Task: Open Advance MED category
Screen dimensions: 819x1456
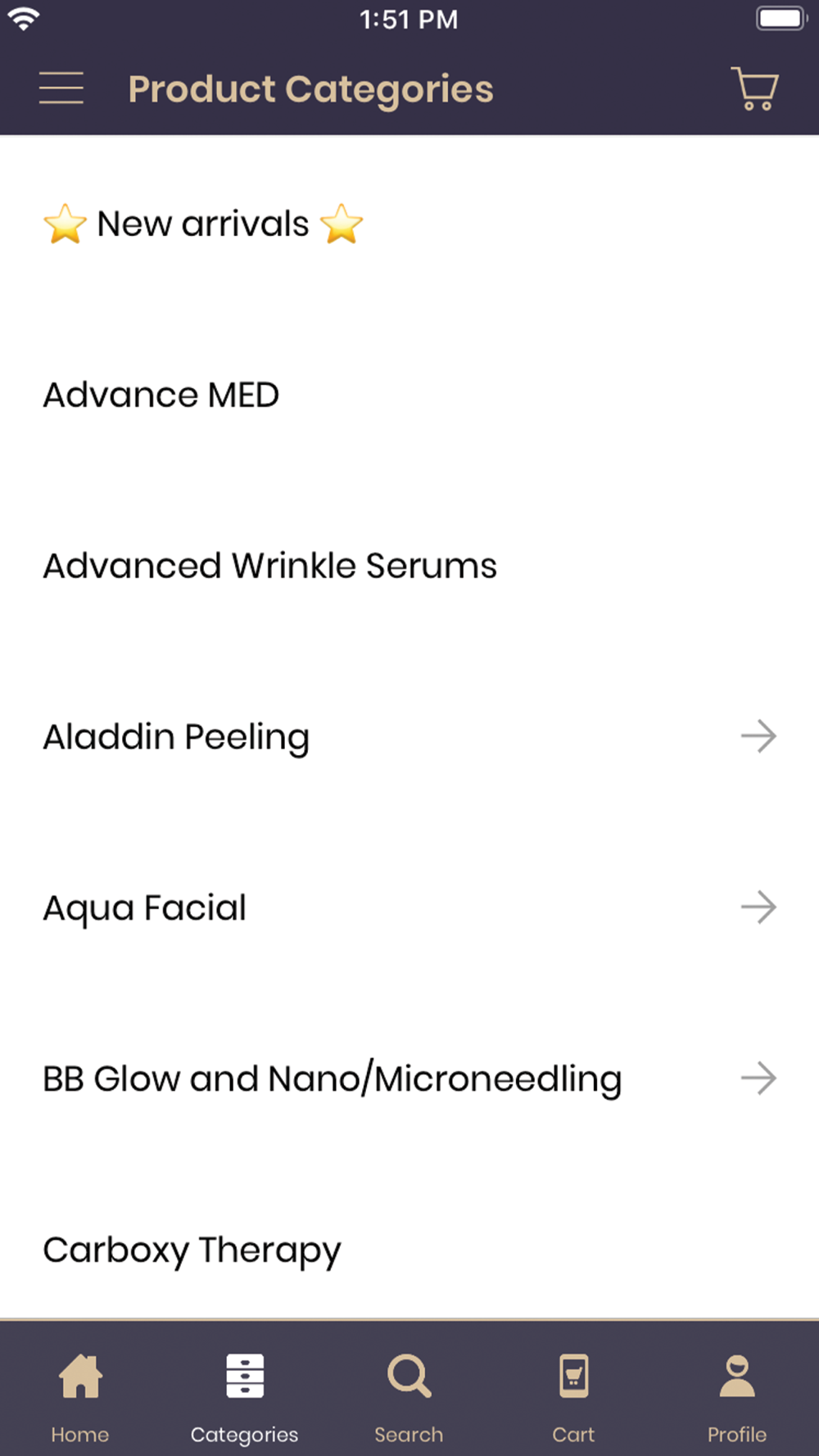Action: (409, 395)
